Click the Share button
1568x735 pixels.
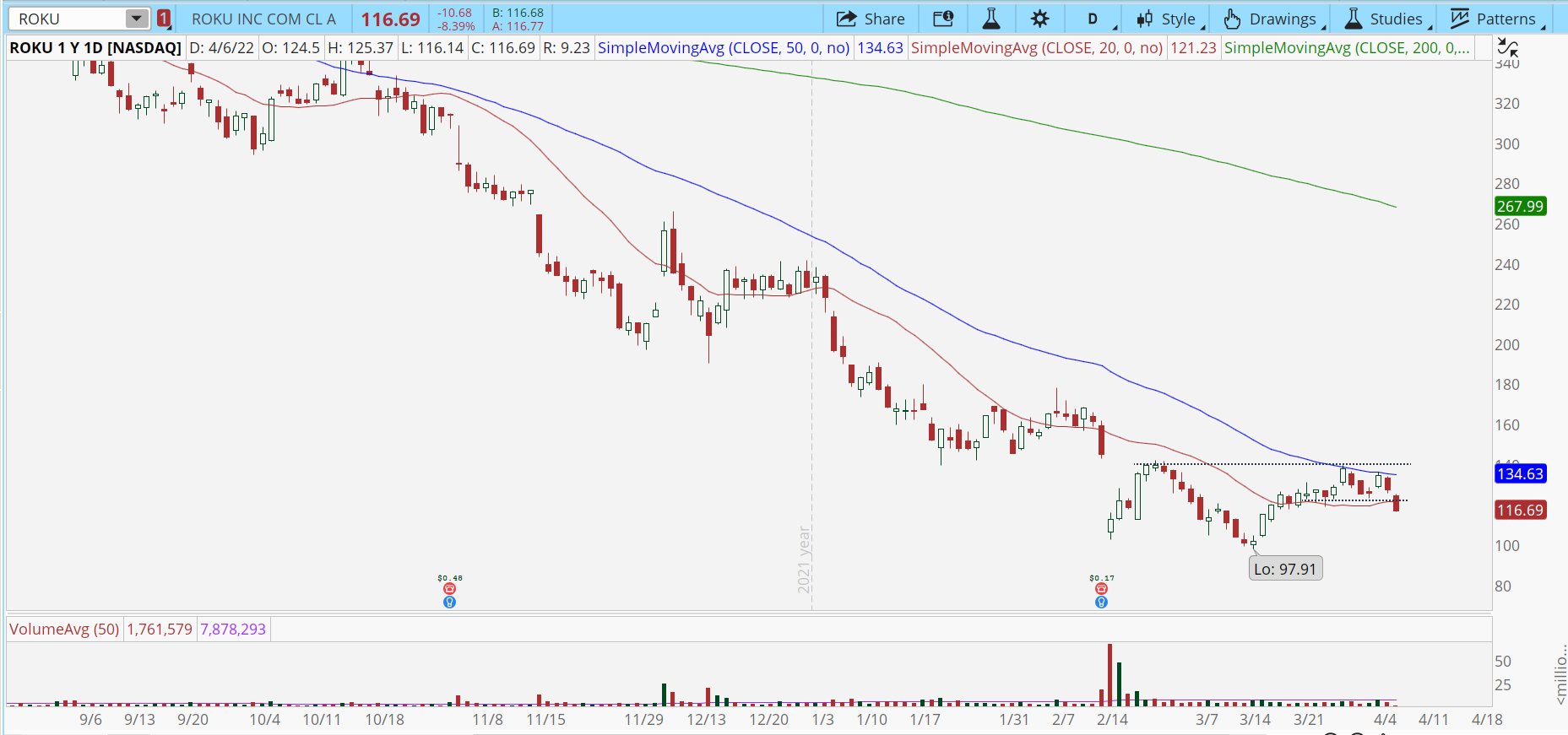pyautogui.click(x=871, y=19)
